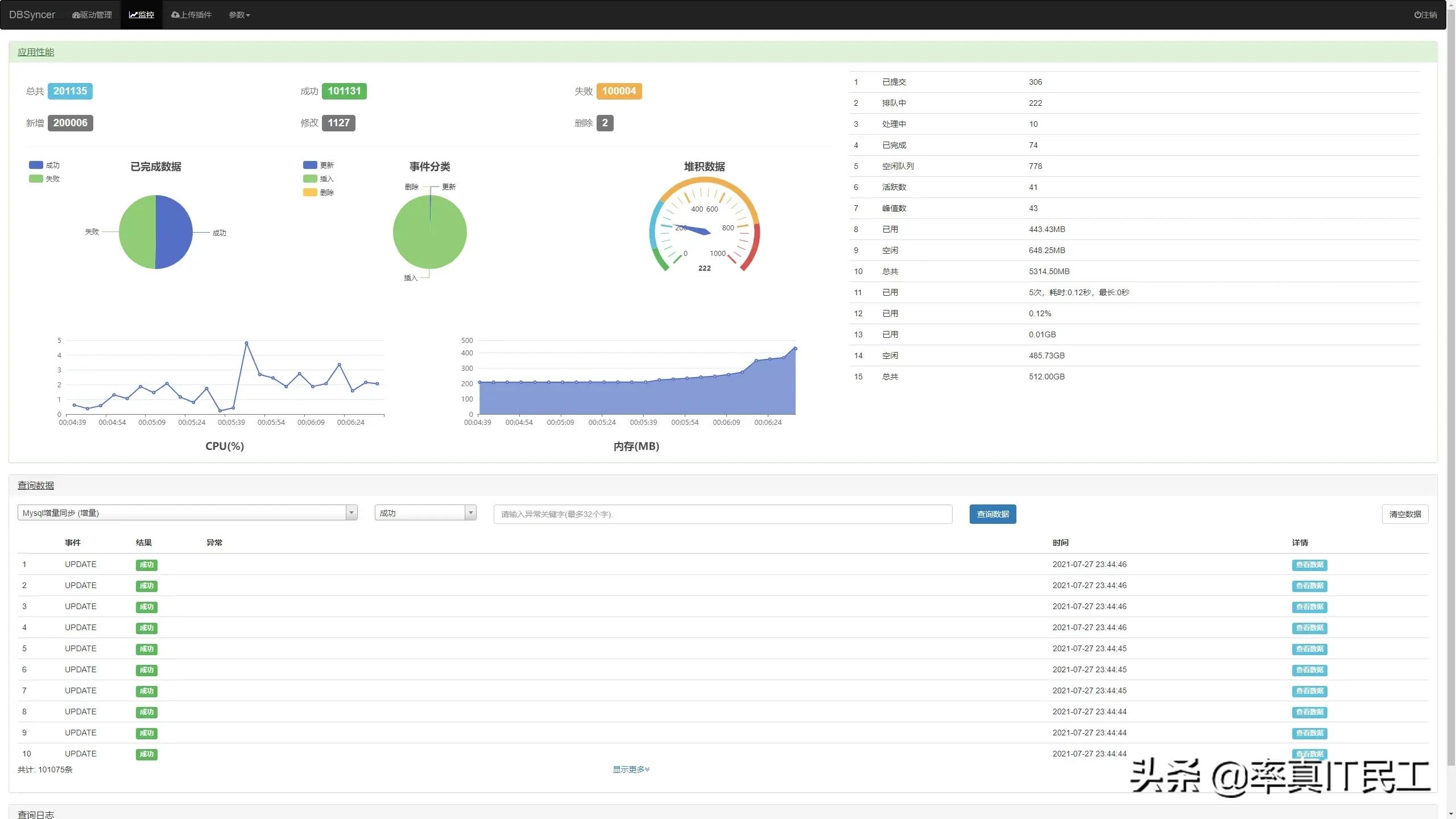Expand the 参数 dropdown menu

pos(239,15)
